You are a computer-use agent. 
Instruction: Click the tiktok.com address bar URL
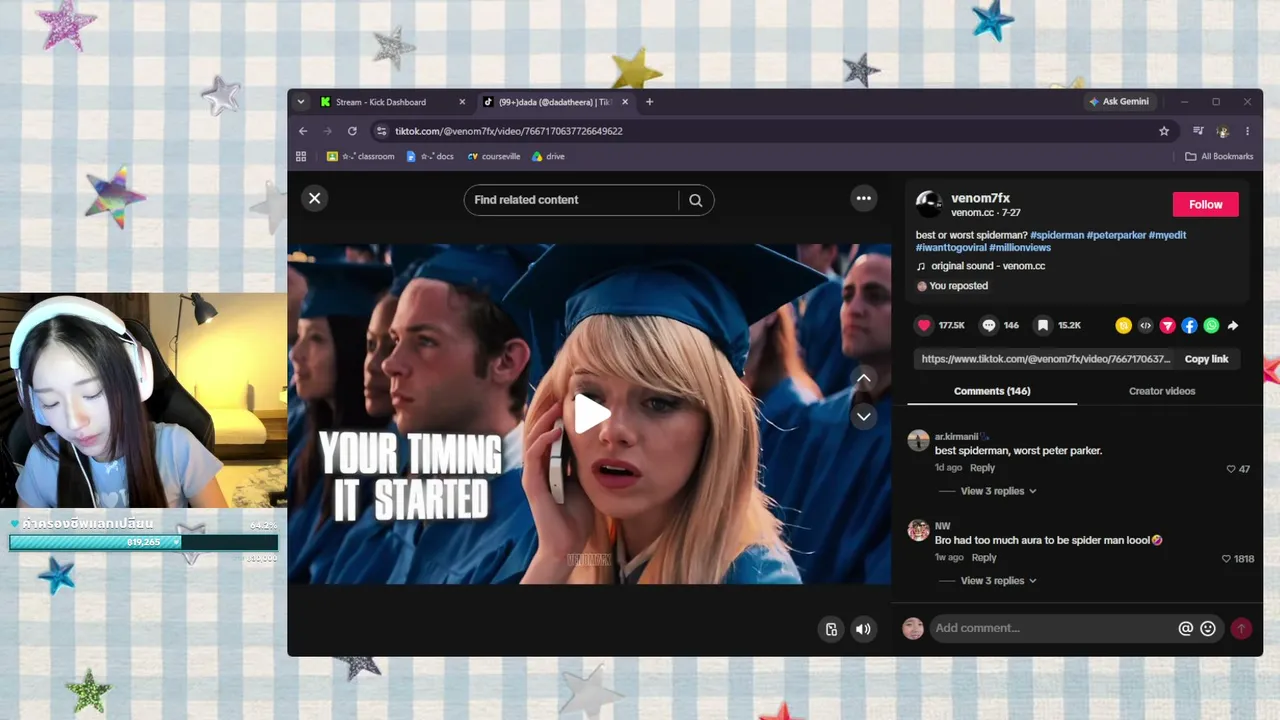(509, 131)
